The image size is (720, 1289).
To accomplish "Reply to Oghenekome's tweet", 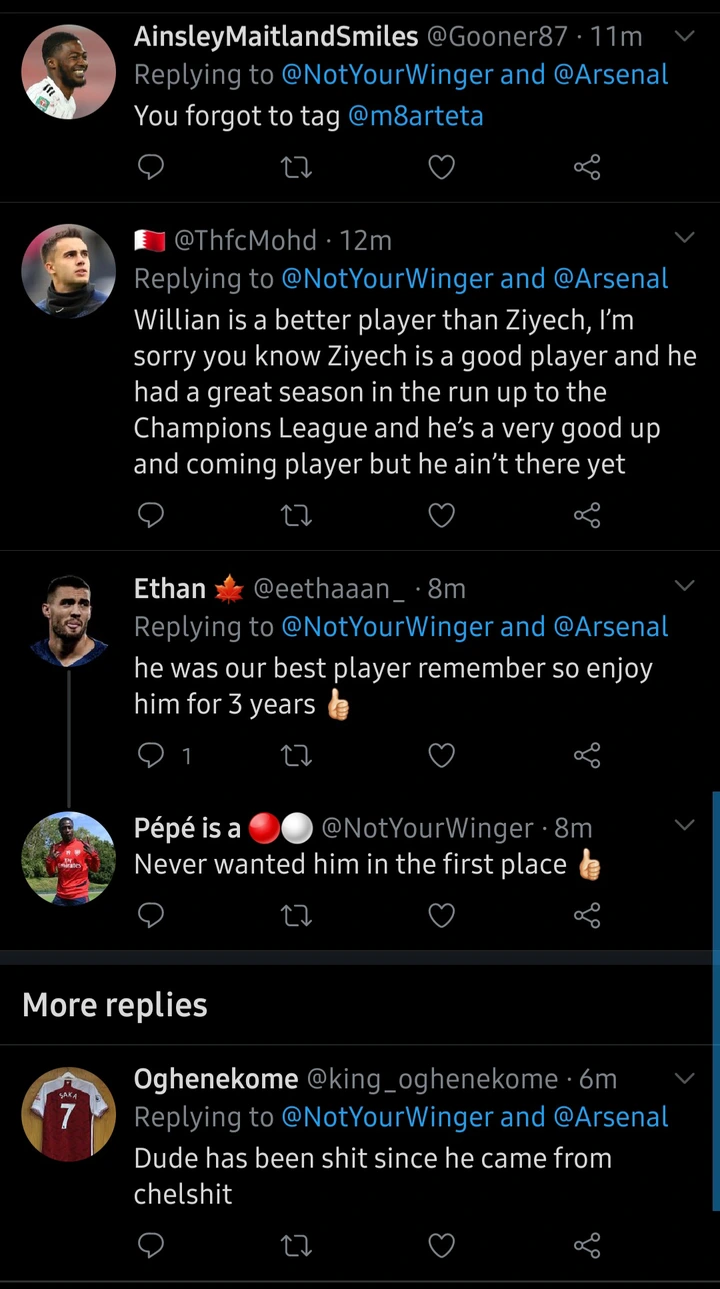I will point(150,1245).
